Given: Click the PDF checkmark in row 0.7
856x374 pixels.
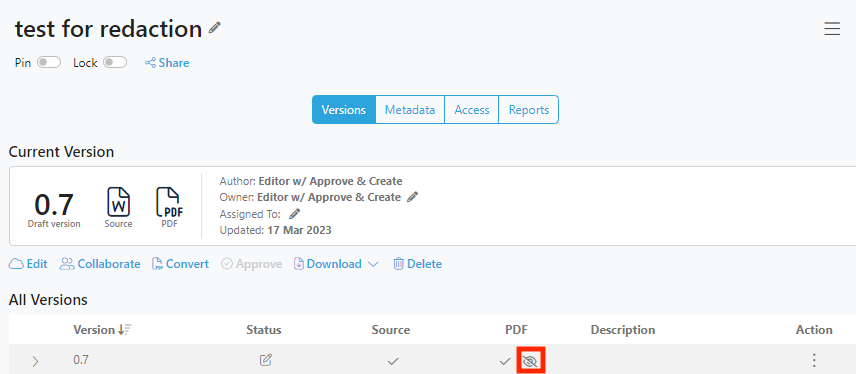Looking at the screenshot, I should [x=505, y=360].
